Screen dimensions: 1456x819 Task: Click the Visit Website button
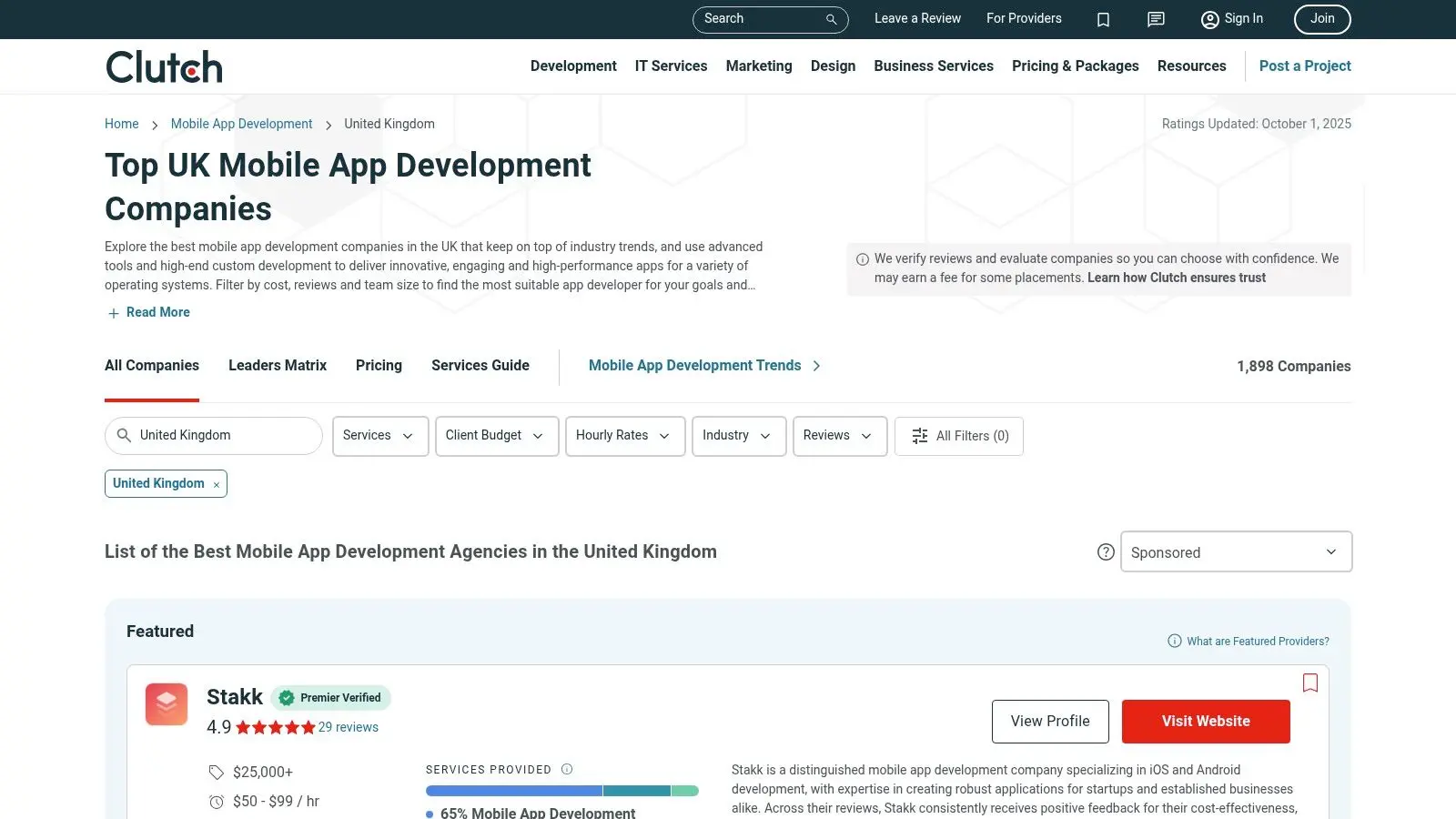click(1205, 722)
